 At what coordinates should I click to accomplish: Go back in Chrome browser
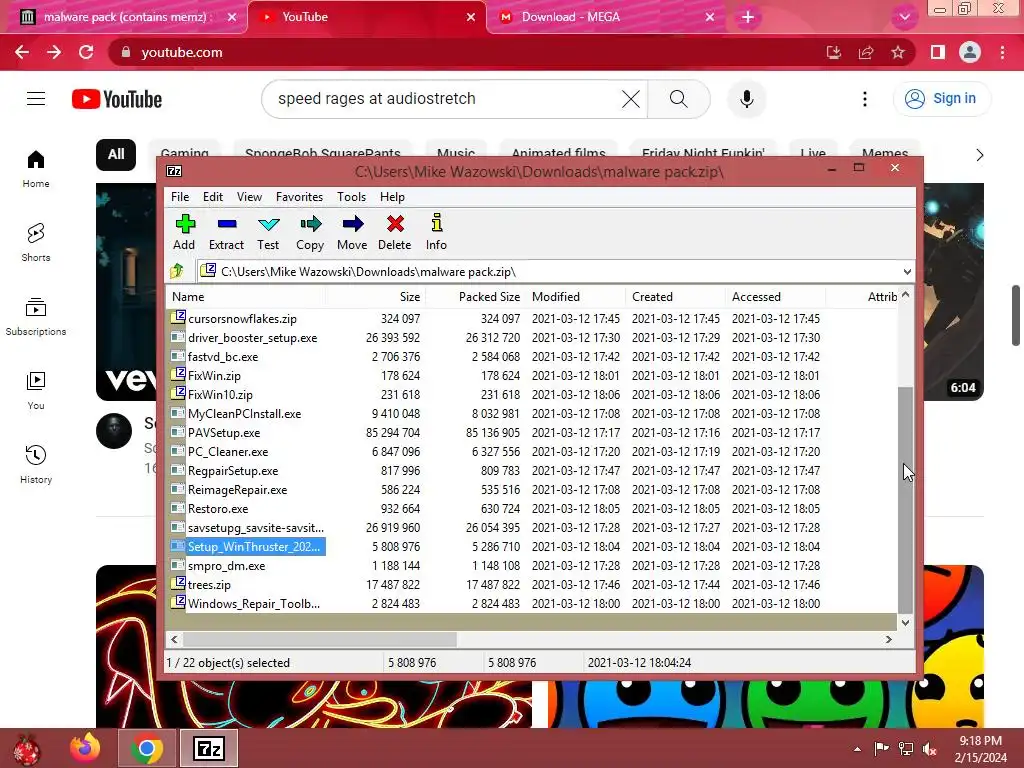click(22, 52)
